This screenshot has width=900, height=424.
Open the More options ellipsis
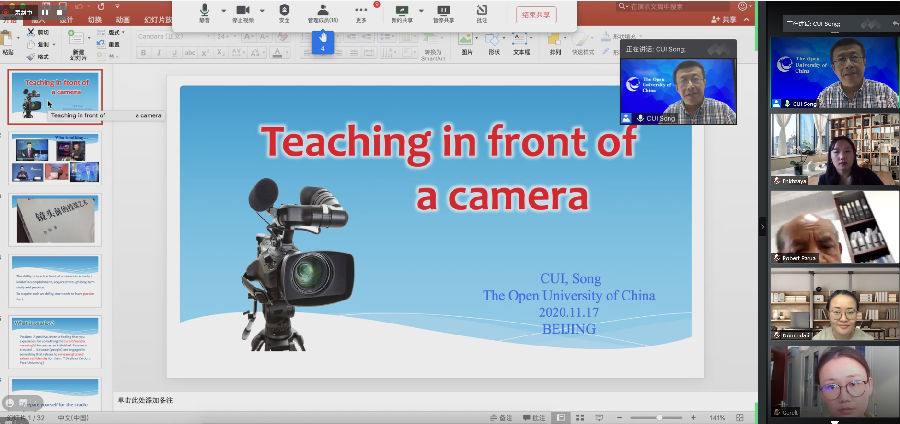(361, 11)
